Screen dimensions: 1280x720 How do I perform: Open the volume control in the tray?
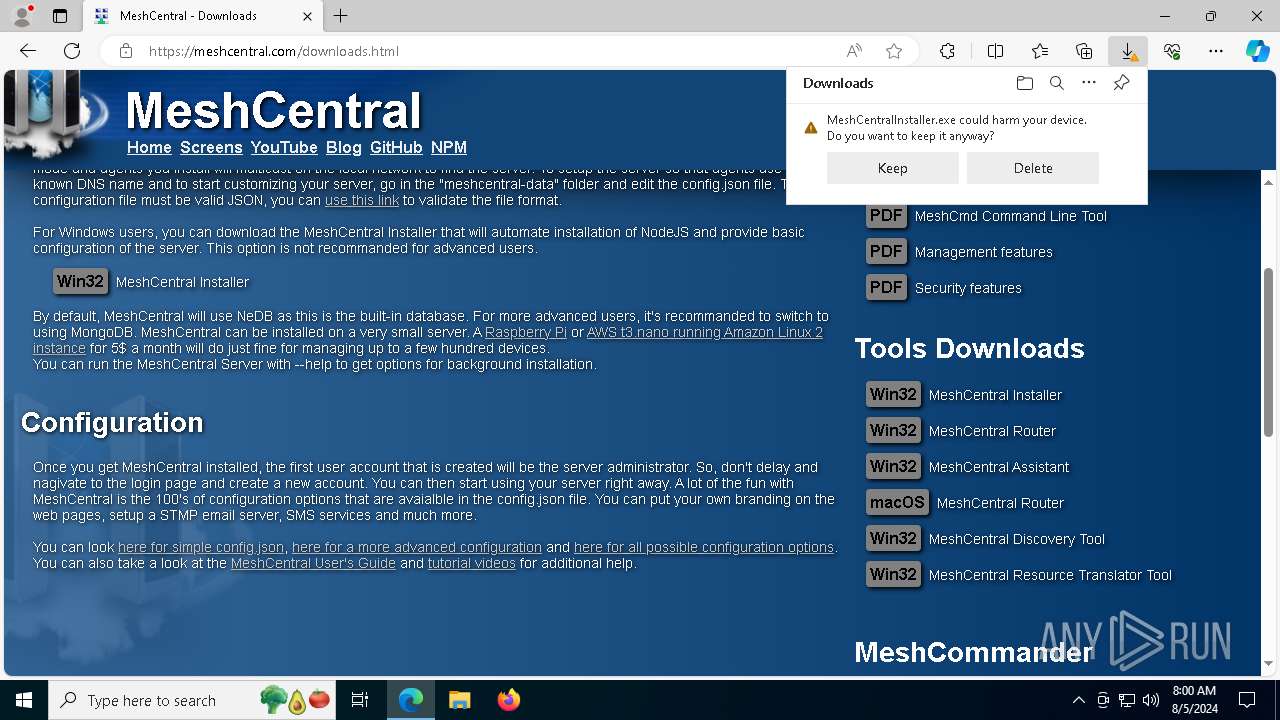(x=1151, y=700)
